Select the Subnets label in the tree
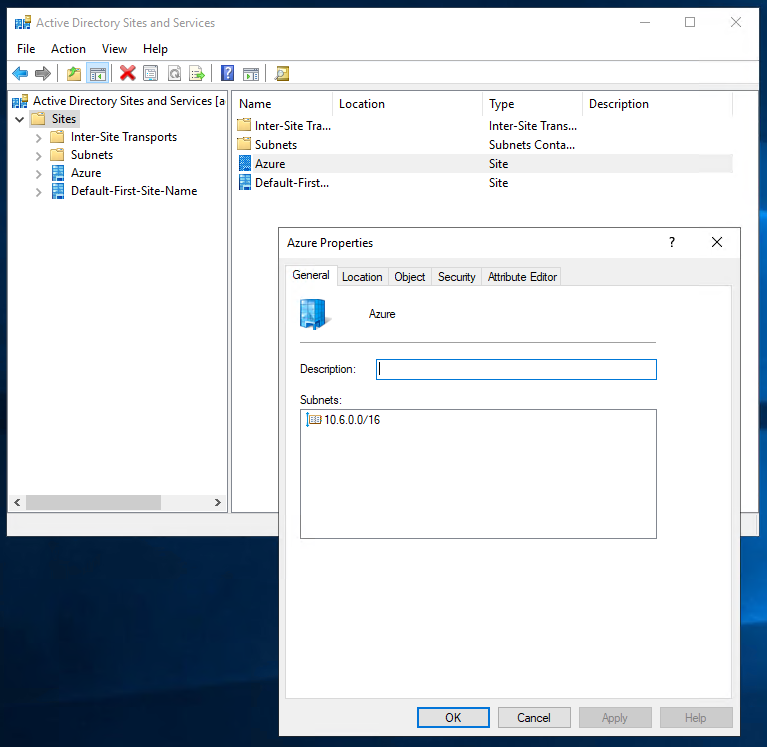 92,155
